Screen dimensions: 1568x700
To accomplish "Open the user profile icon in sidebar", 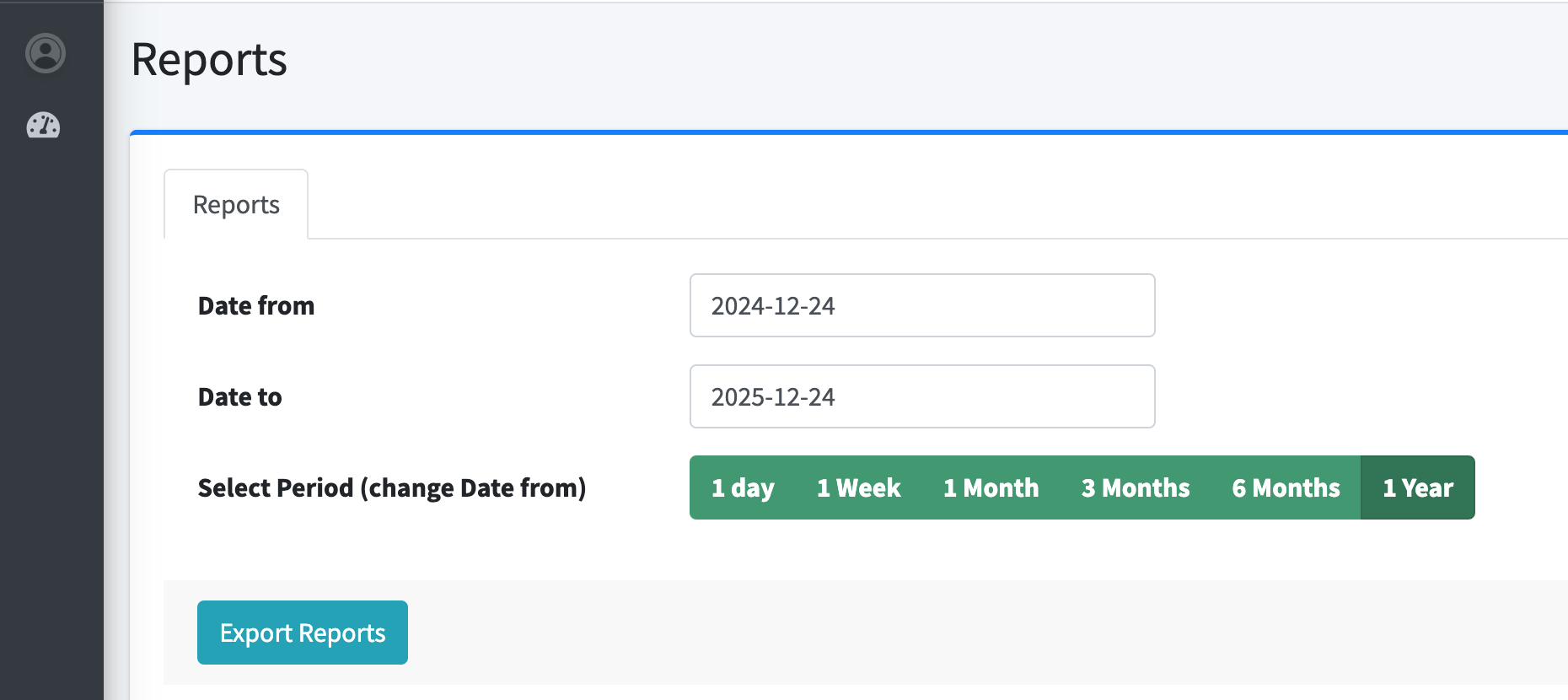I will point(46,53).
